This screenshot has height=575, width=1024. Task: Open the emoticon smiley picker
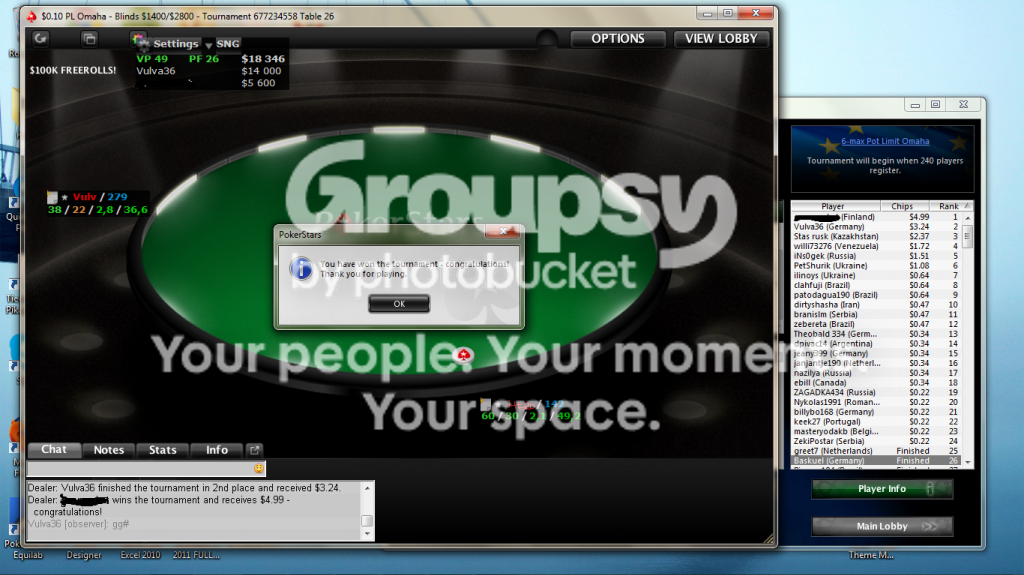coord(259,468)
